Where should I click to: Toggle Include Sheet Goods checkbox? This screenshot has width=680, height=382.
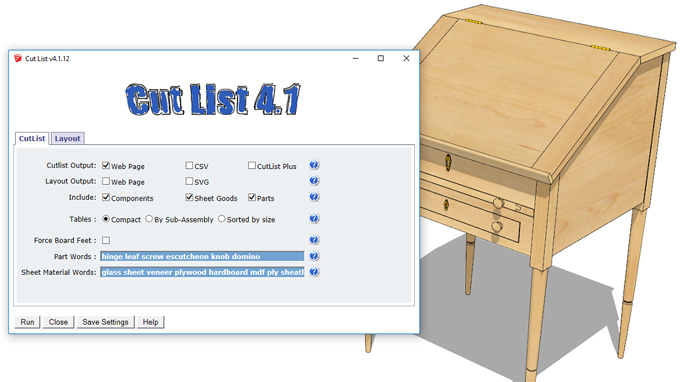click(x=189, y=197)
